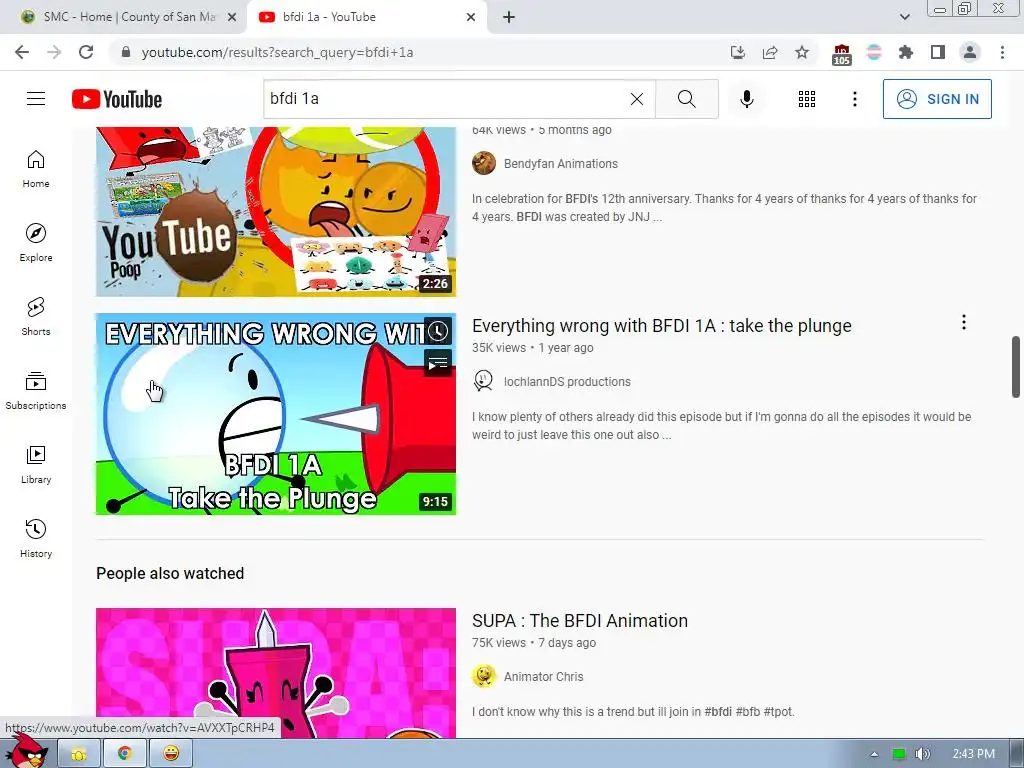Open the Chrome three-dot menu
The width and height of the screenshot is (1024, 768).
tap(1002, 52)
